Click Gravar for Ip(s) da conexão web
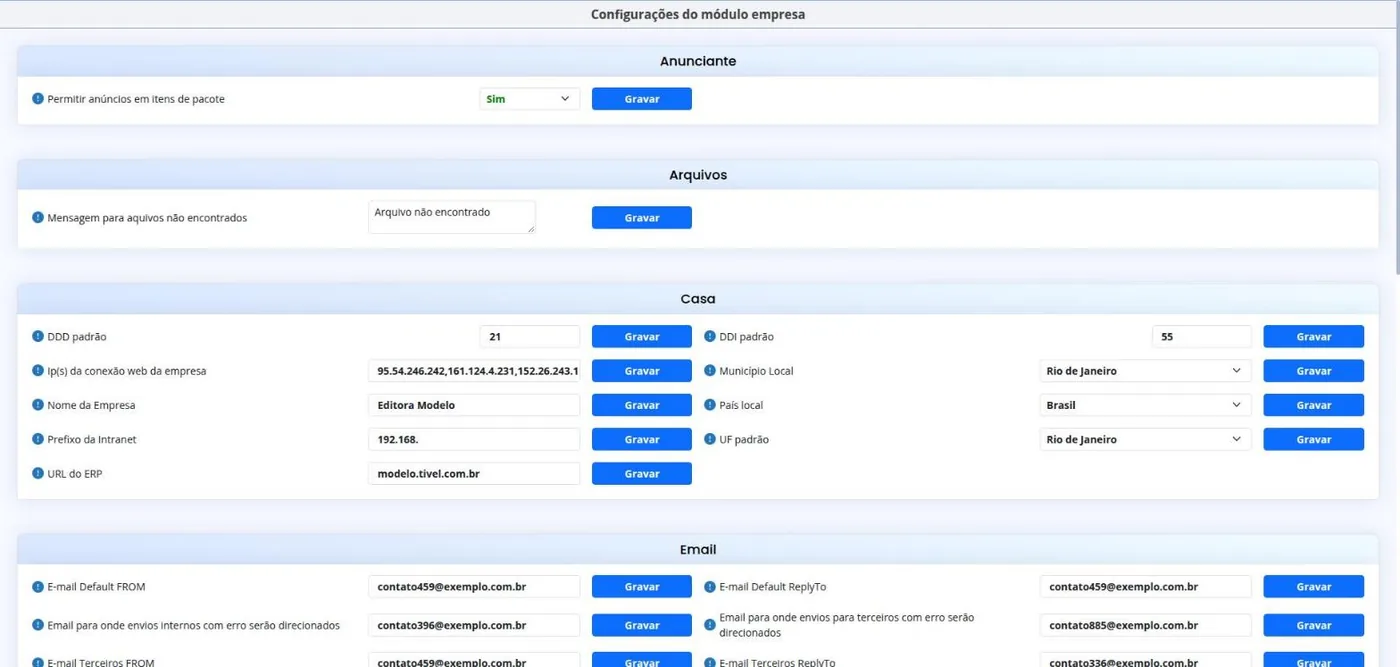Viewport: 1400px width, 667px height. [x=642, y=371]
